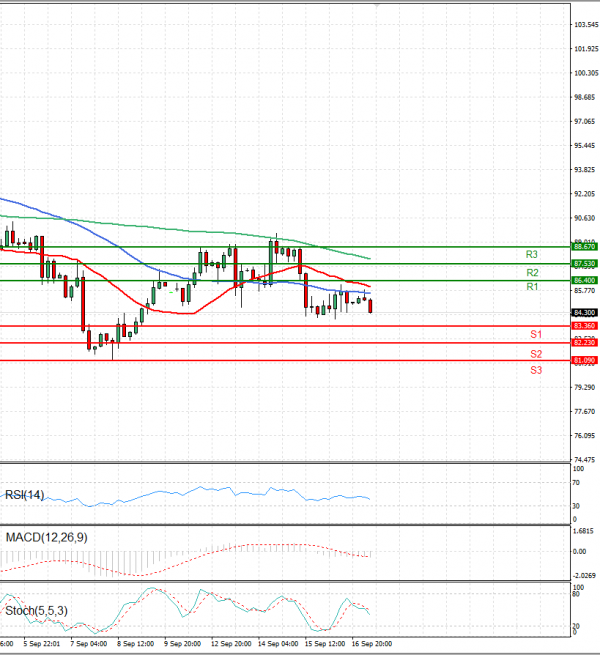Select the 5 Sep 22:01 time axis label

click(x=41, y=645)
